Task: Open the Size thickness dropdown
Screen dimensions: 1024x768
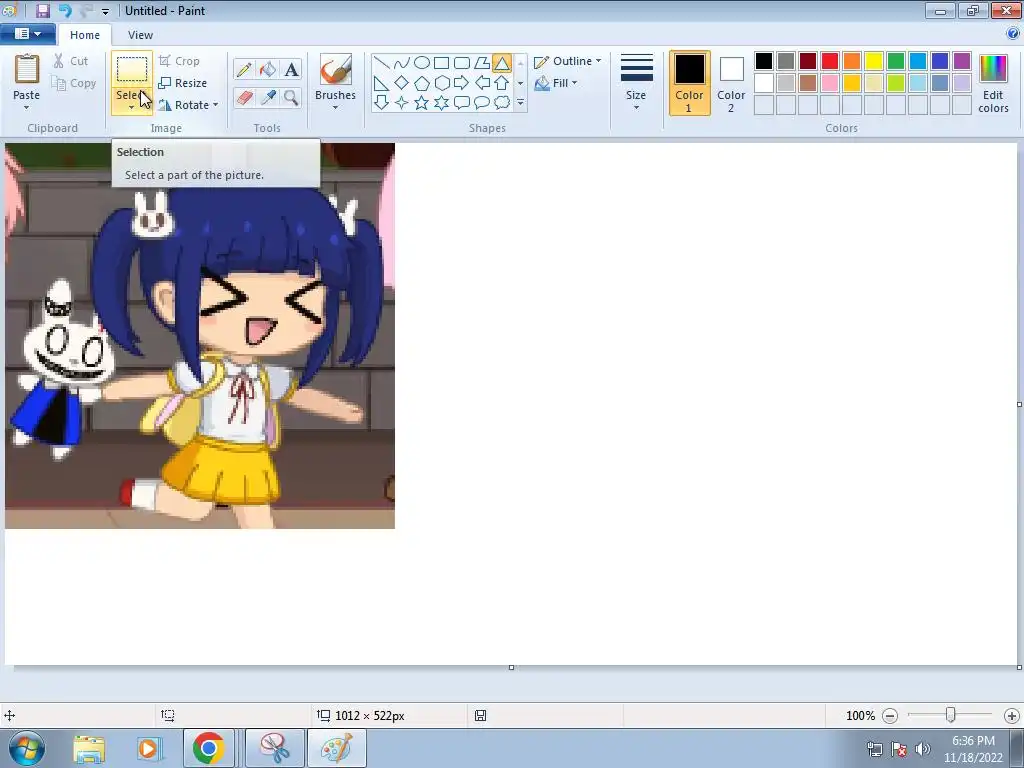Action: pyautogui.click(x=636, y=82)
